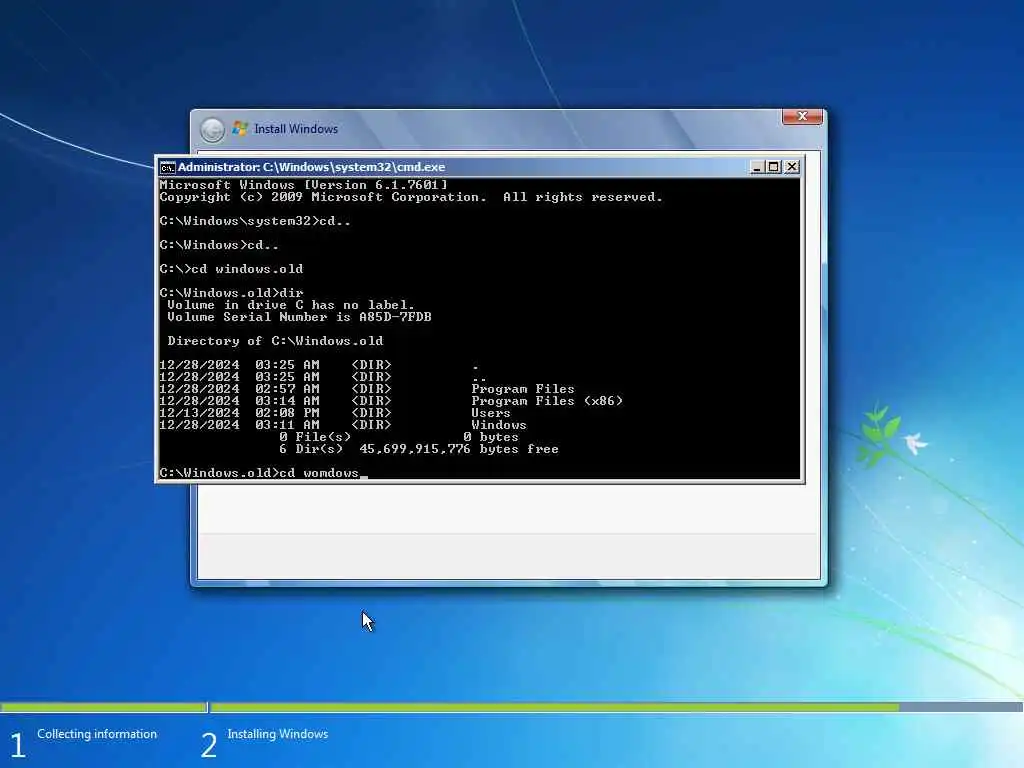The width and height of the screenshot is (1024, 768).
Task: Open the cmd.exe system menu icon
Action: click(167, 167)
